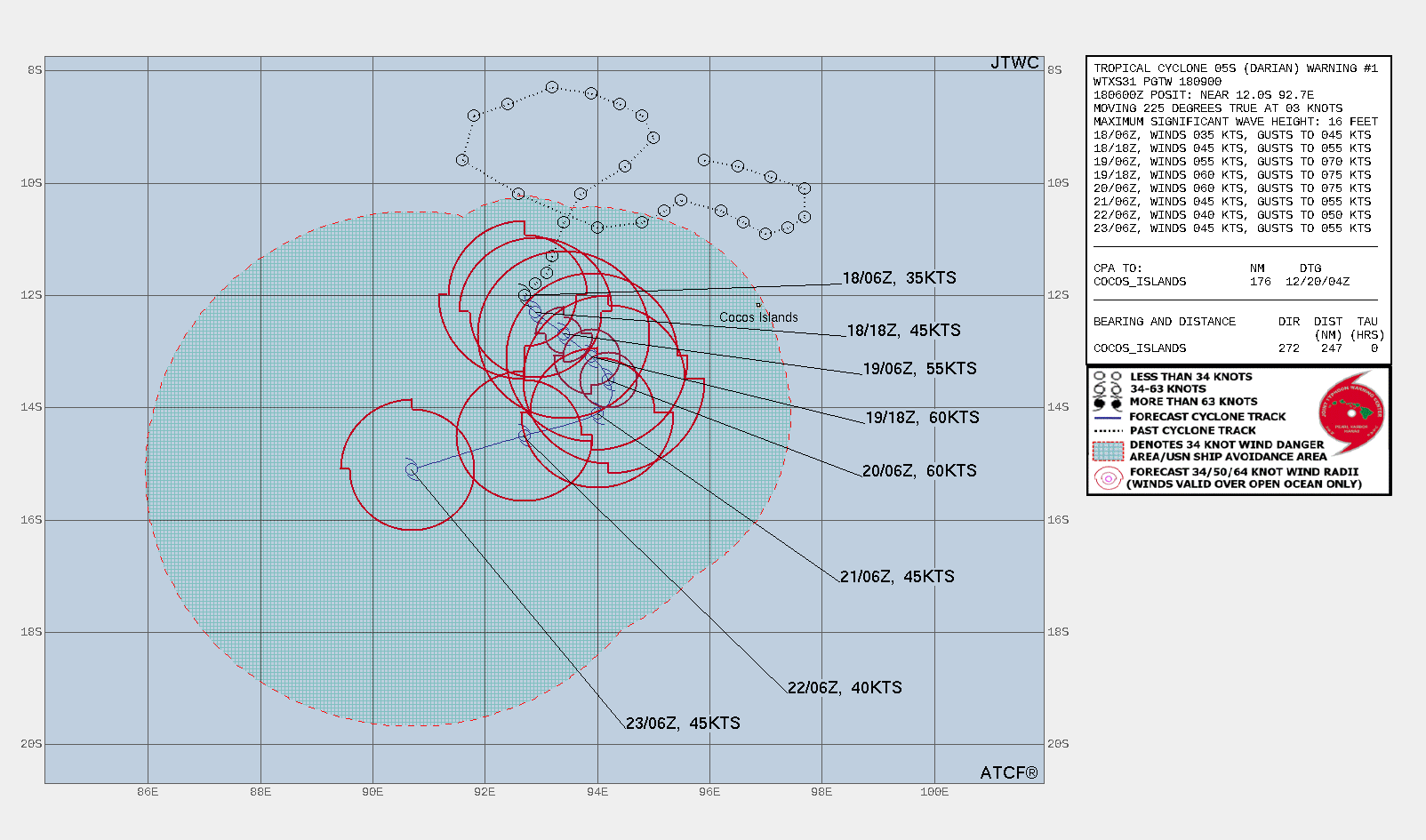Click the ATCF® mark at map bottom
The width and height of the screenshot is (1426, 840).
point(1008,773)
